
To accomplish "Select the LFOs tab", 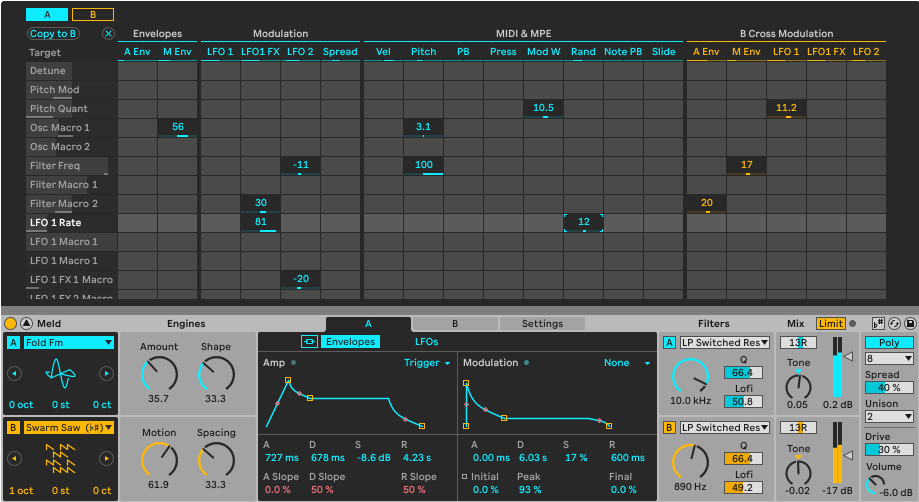I will (x=427, y=342).
